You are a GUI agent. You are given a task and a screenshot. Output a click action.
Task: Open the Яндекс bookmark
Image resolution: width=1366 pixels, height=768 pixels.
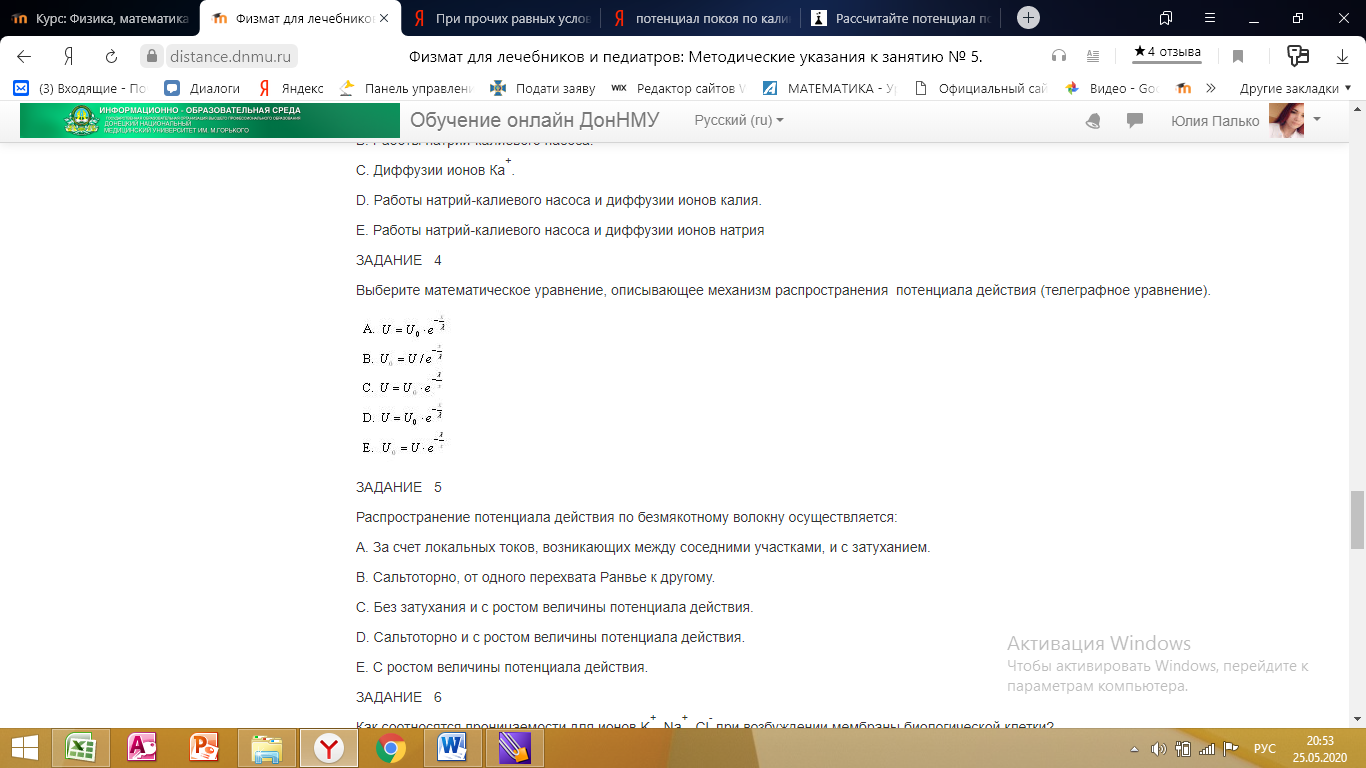(291, 88)
